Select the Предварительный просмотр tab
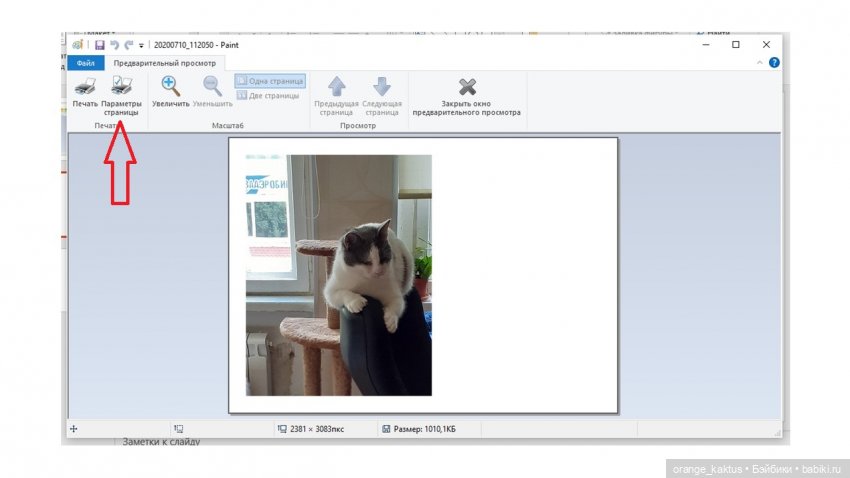The image size is (850, 478). coord(164,63)
